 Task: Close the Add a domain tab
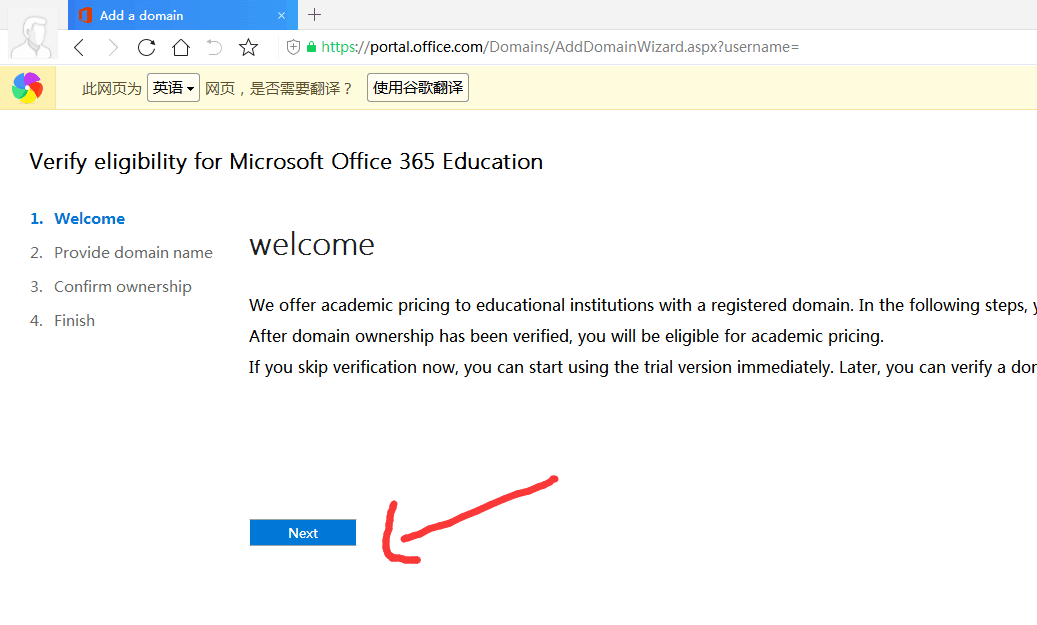click(282, 16)
